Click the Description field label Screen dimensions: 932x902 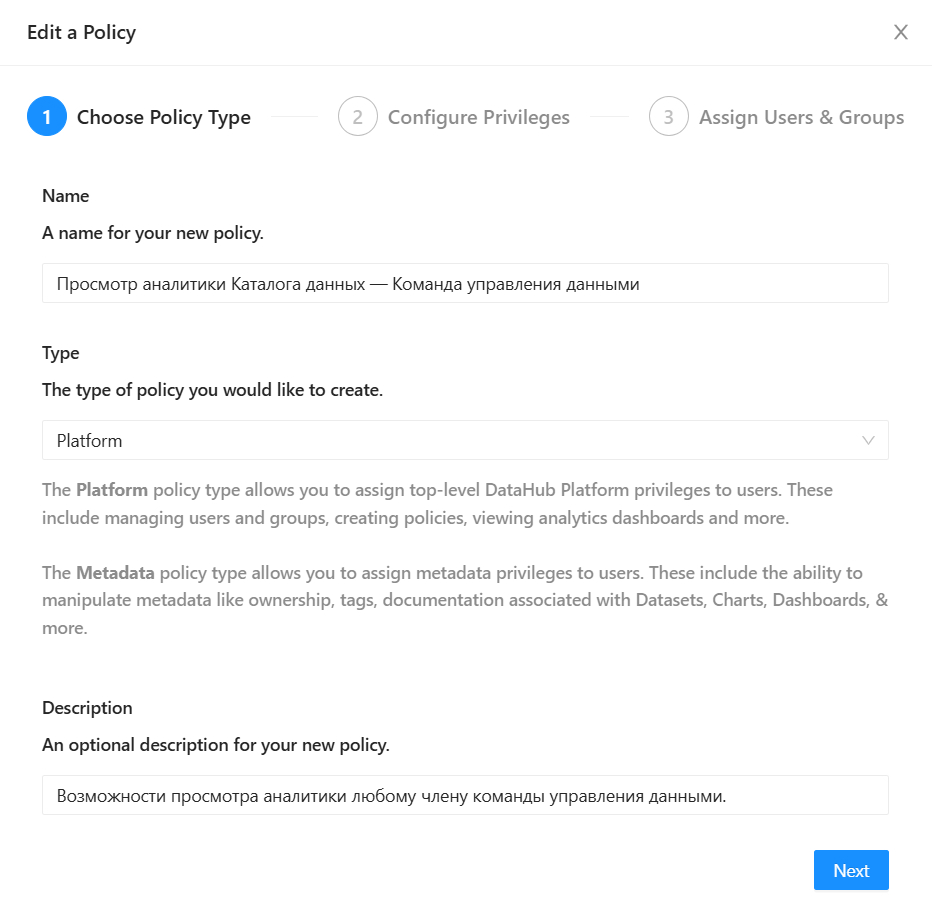87,708
